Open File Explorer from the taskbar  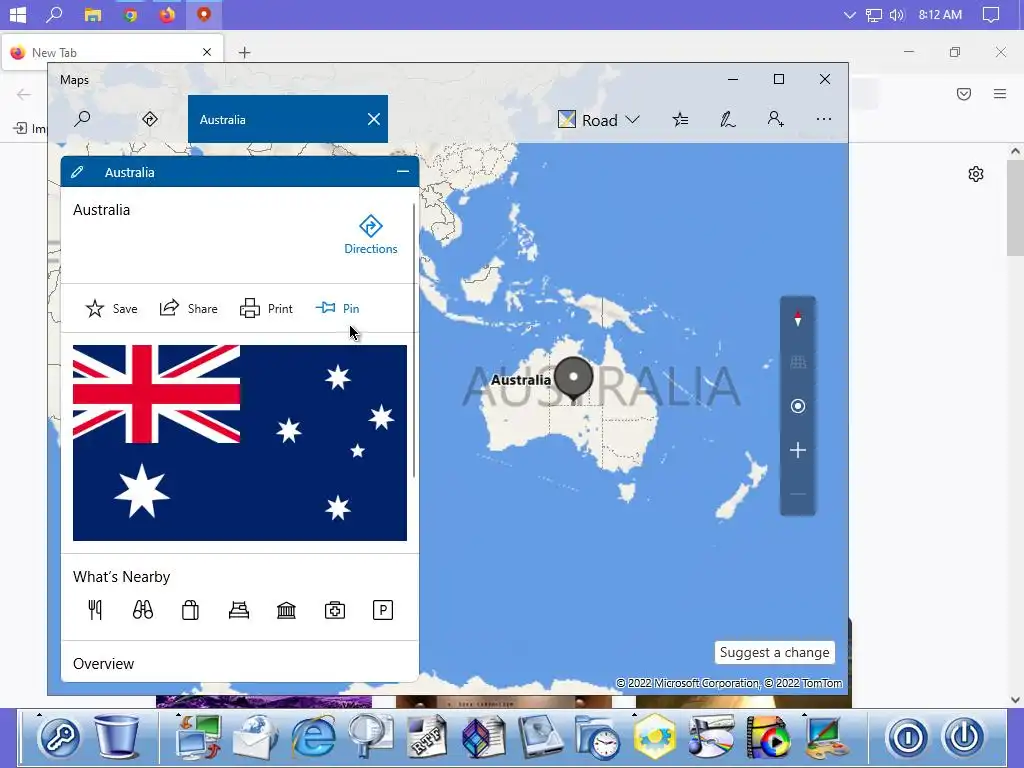click(93, 14)
